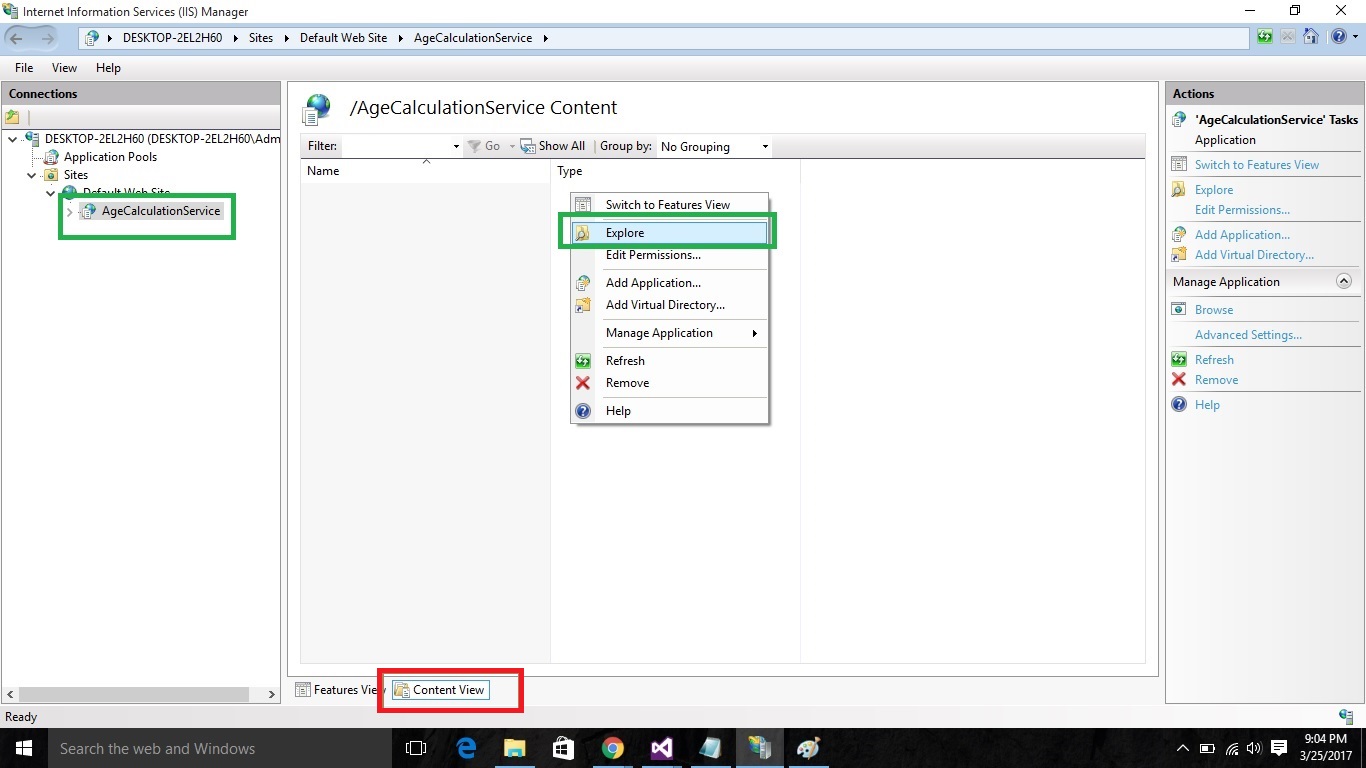
Task: Select Explore in the context menu
Action: pos(624,232)
